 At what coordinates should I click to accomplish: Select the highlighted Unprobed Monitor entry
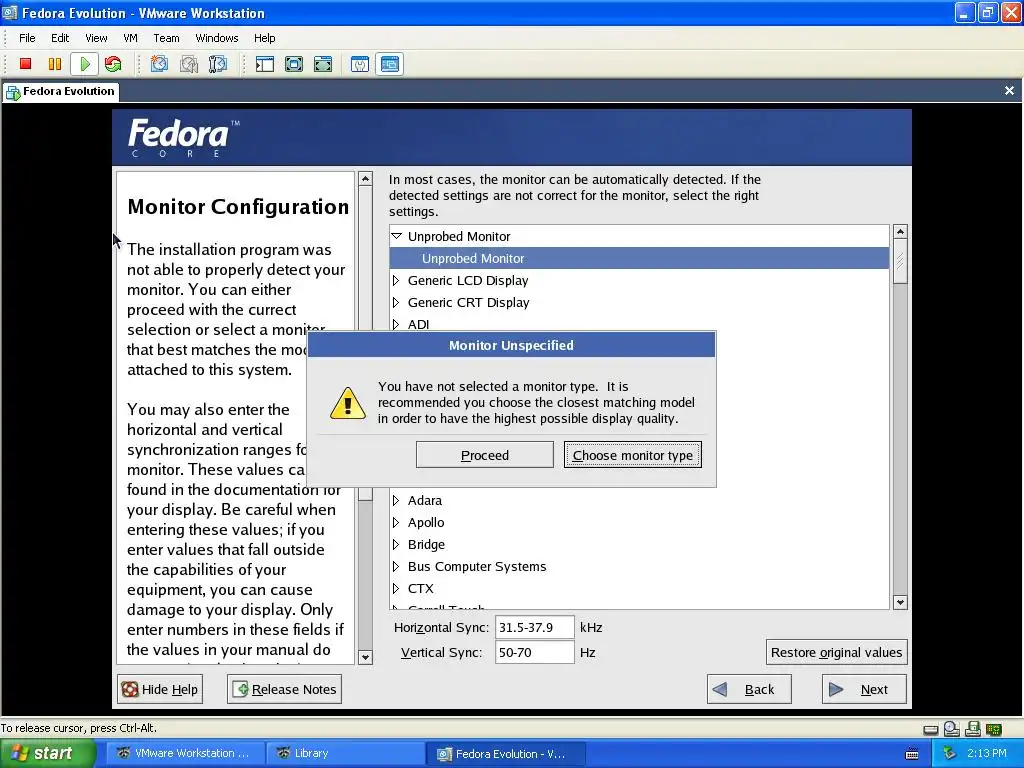[x=639, y=259]
